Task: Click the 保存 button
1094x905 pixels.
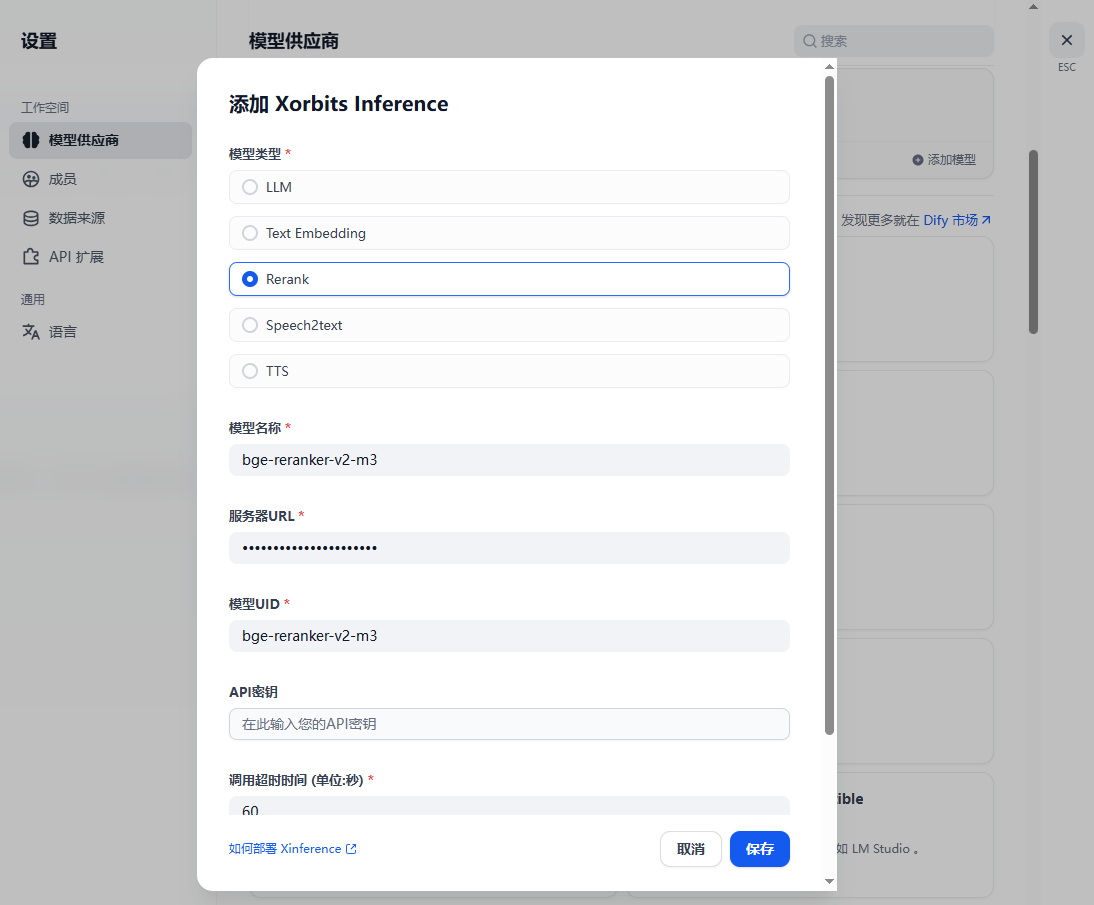Action: pyautogui.click(x=760, y=848)
